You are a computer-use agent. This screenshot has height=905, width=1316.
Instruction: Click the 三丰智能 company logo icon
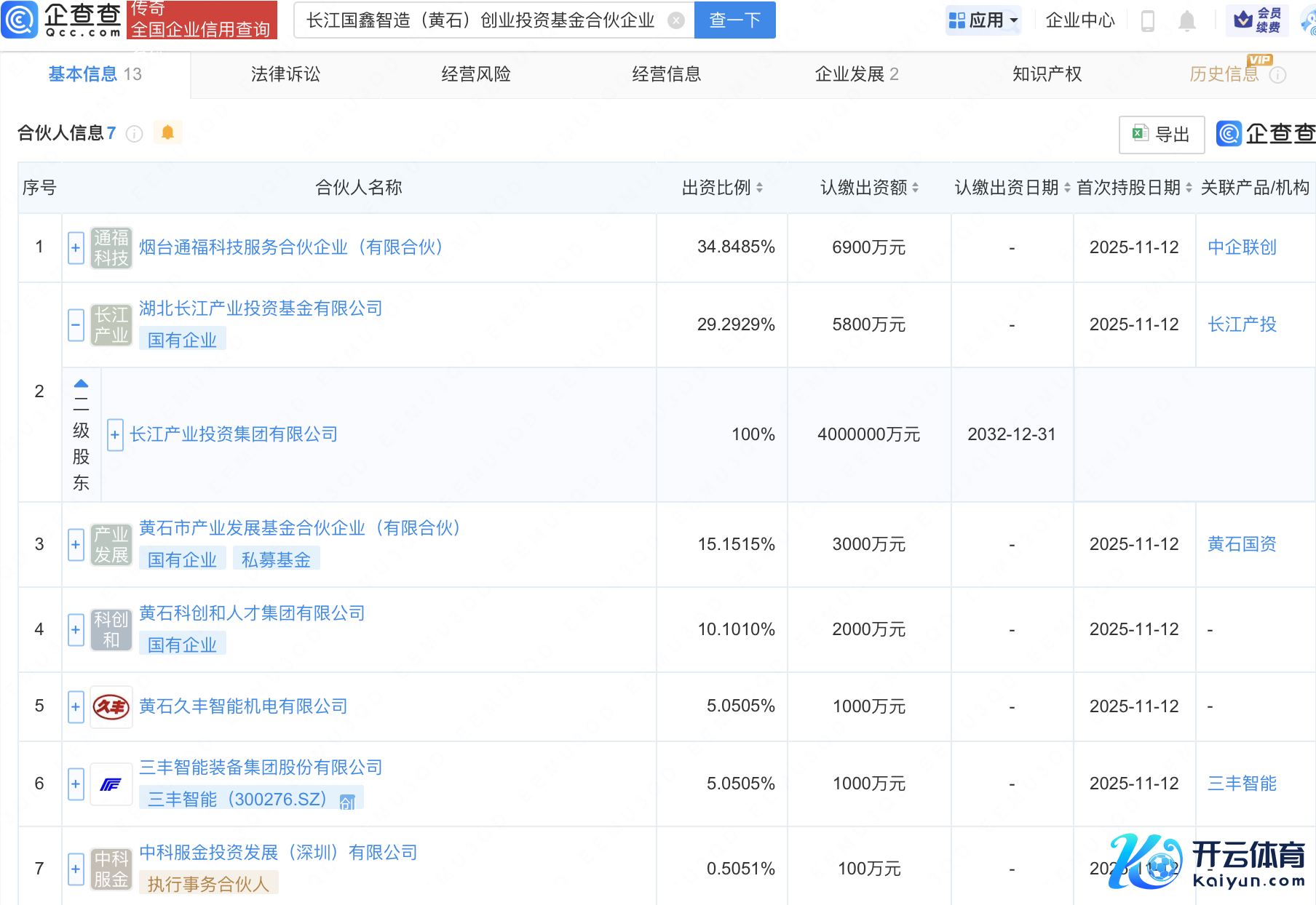point(111,784)
